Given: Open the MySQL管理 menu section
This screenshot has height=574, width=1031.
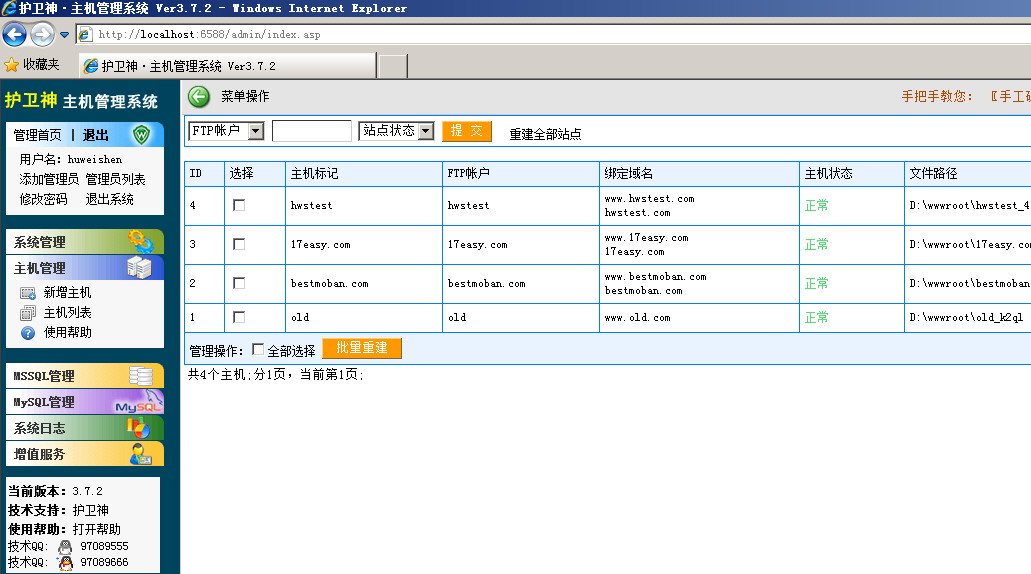Looking at the screenshot, I should (85, 402).
